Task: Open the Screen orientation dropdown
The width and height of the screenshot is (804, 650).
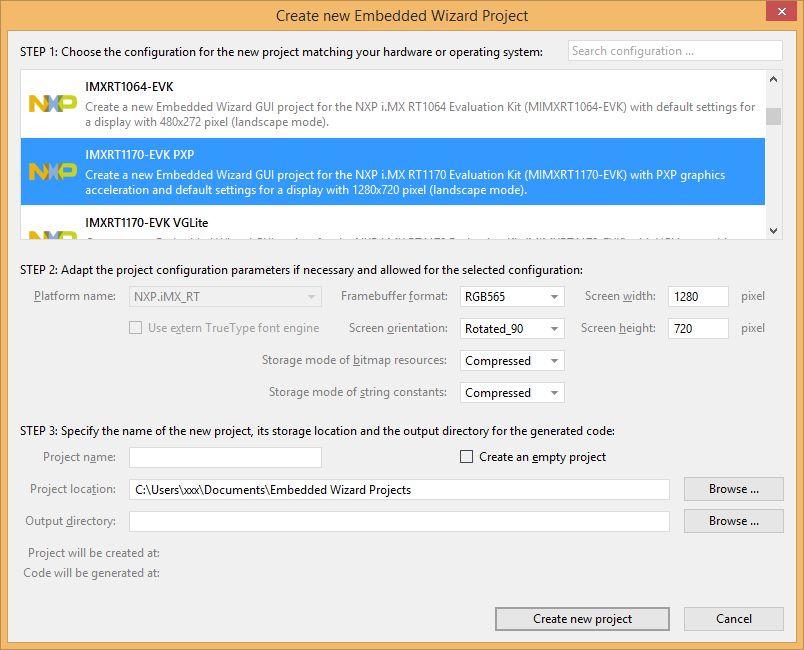Action: [x=512, y=328]
